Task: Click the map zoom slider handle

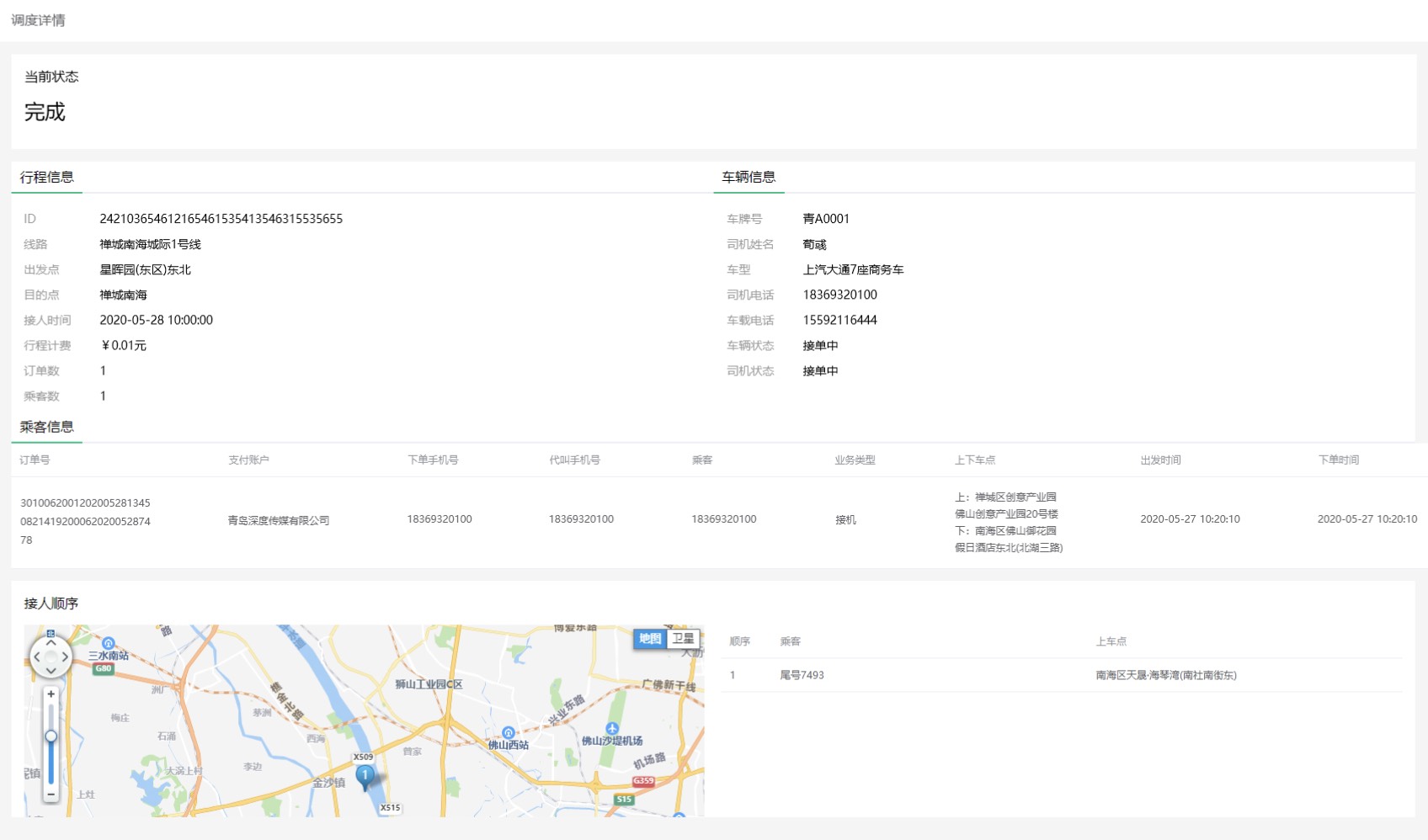Action: [51, 736]
